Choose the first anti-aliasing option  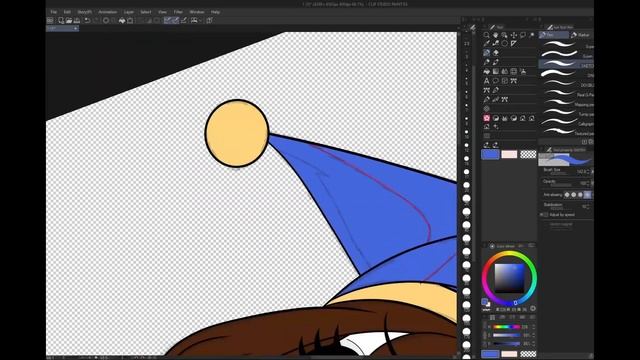[x=567, y=195]
